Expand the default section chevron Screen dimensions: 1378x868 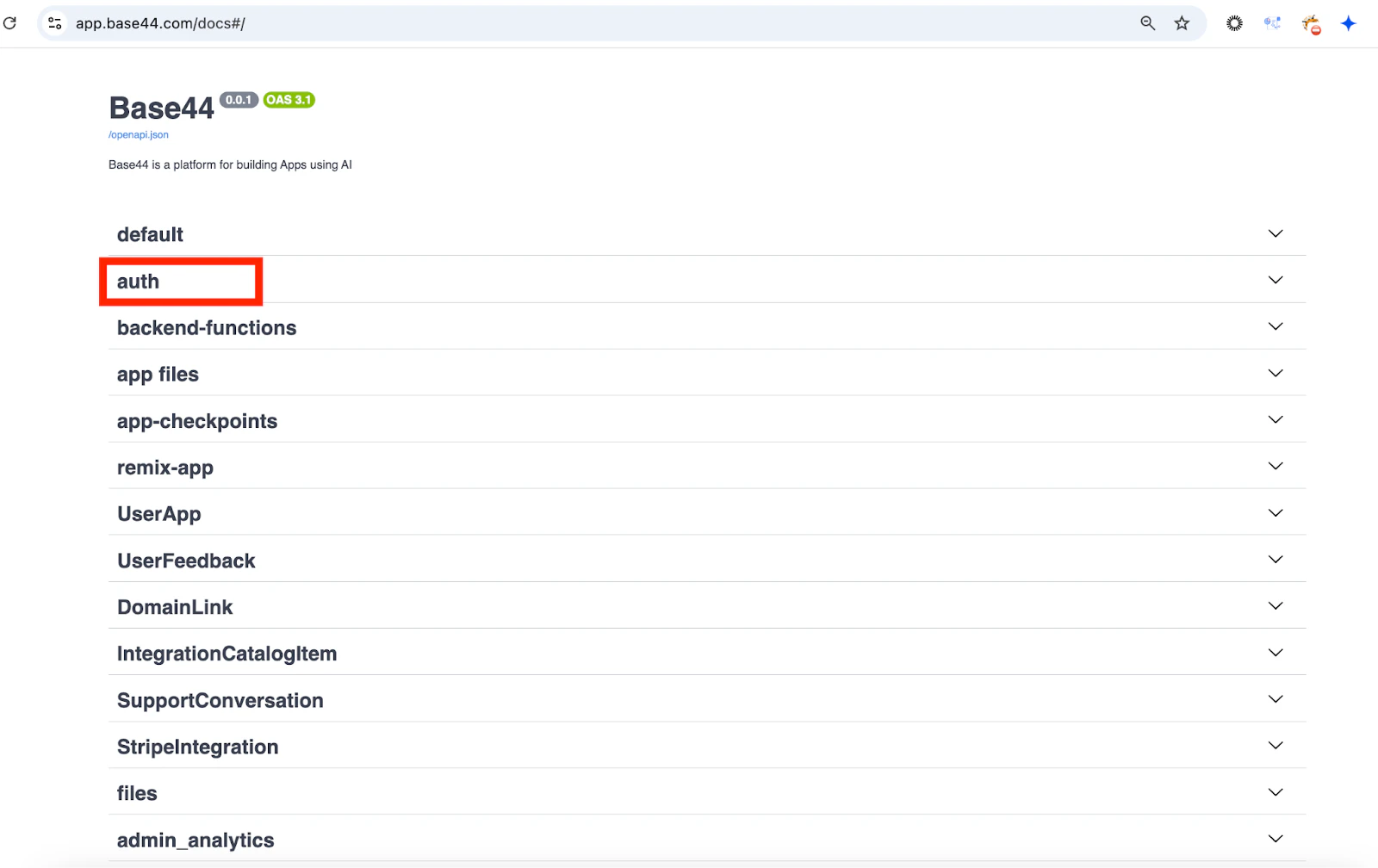point(1276,233)
